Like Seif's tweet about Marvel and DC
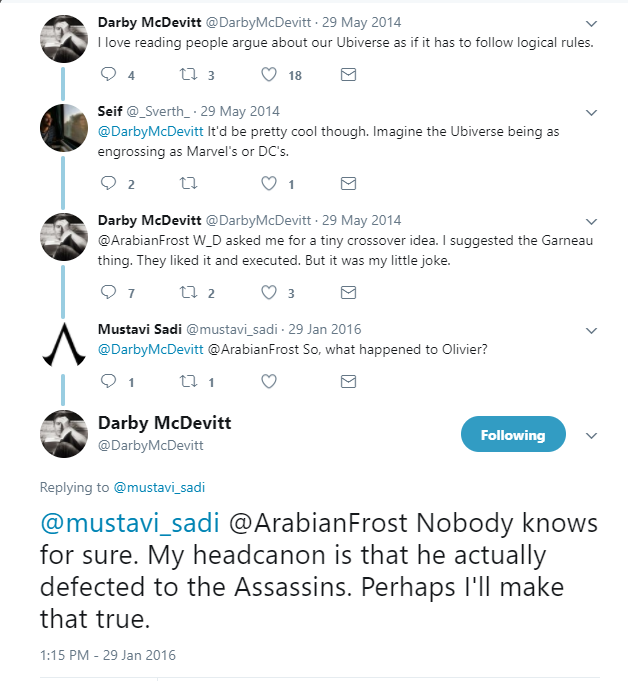Viewport: 628px width, 681px height. click(268, 184)
